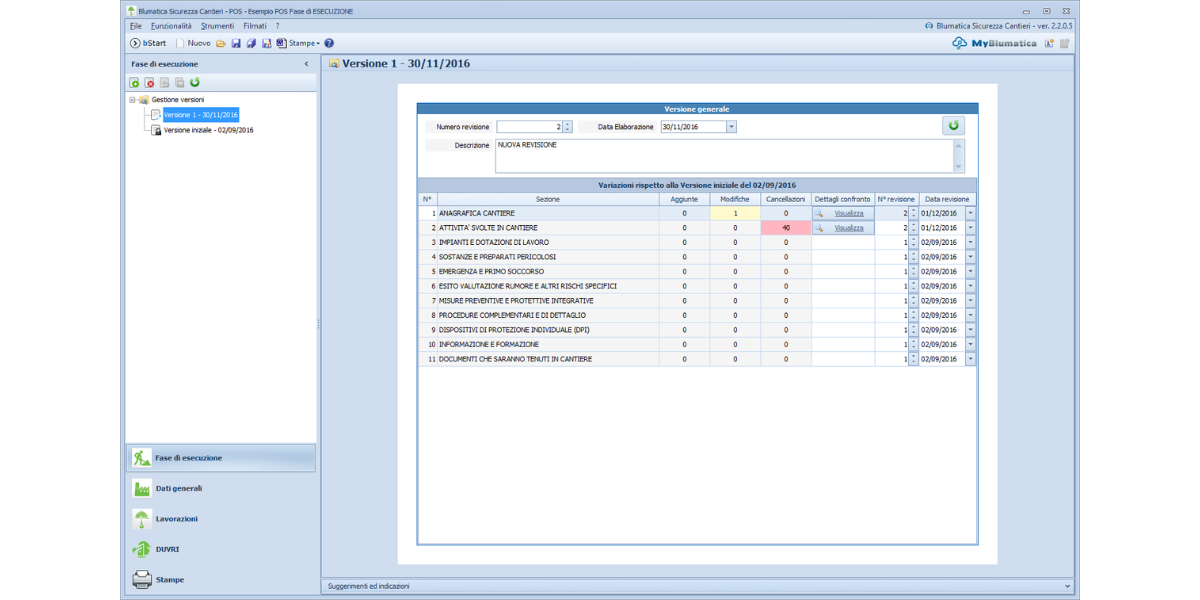Open the Data Elaborazione date dropdown
The image size is (1200, 600).
click(x=731, y=127)
